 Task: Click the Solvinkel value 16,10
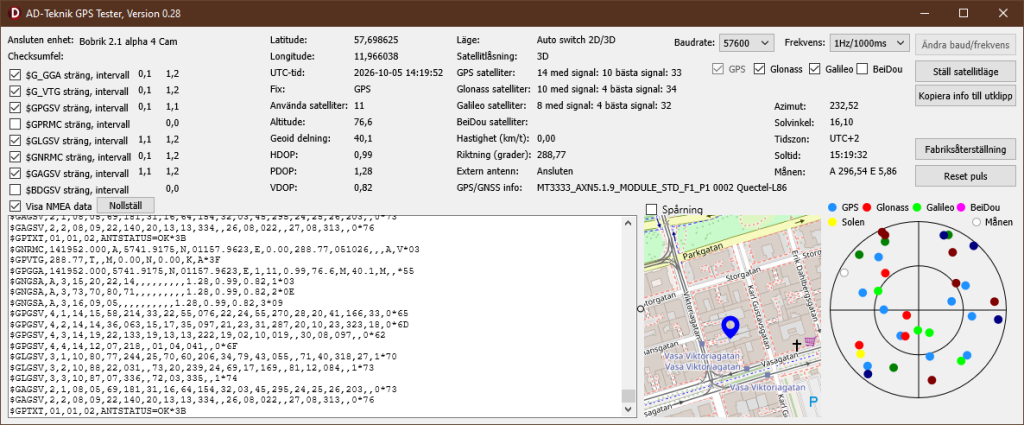(841, 122)
